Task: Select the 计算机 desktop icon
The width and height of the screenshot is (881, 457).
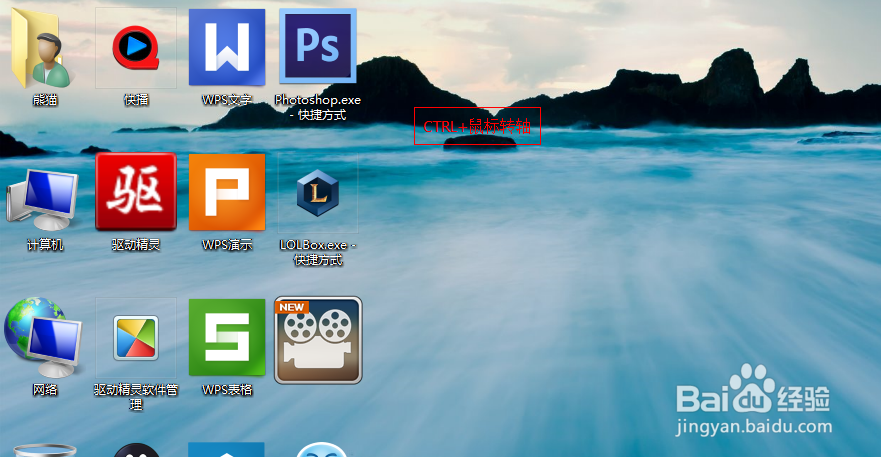Action: 43,200
